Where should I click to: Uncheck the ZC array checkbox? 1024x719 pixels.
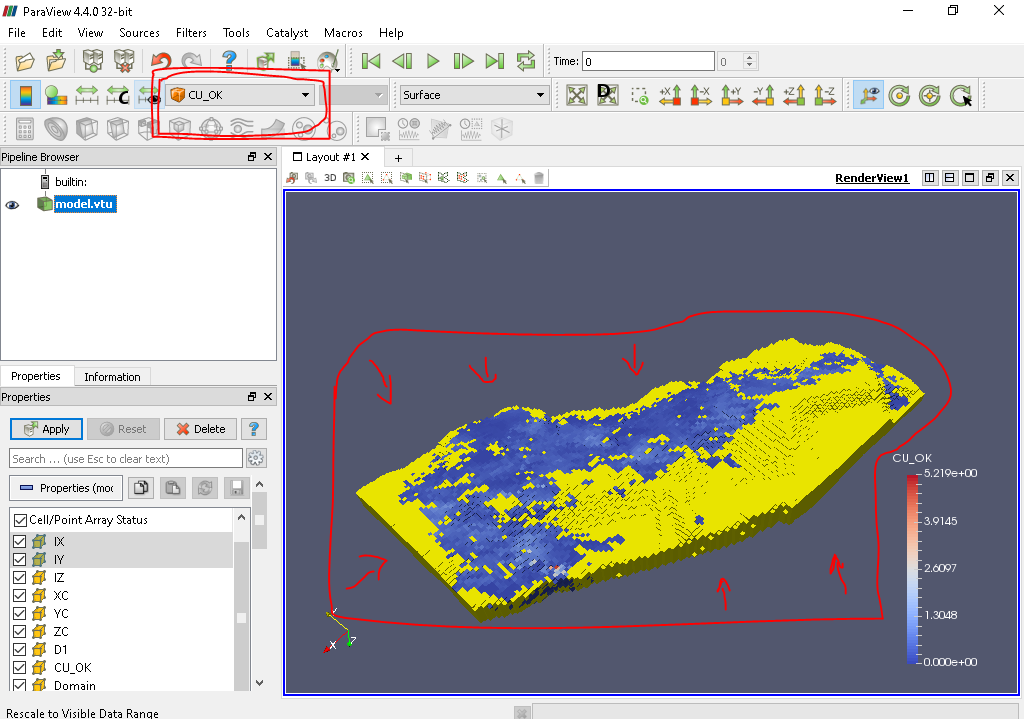pos(20,631)
